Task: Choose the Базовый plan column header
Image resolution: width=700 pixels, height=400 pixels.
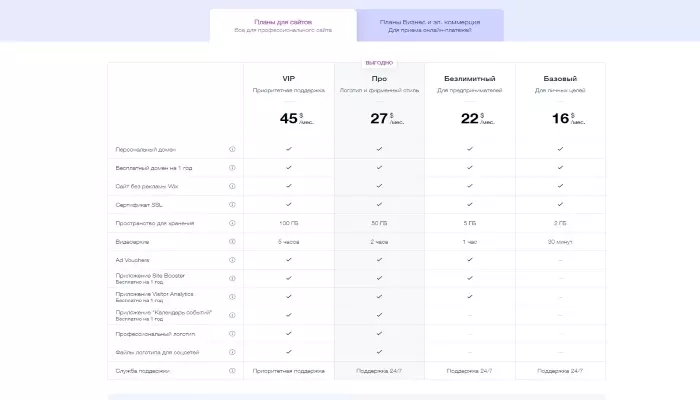Action: (x=560, y=79)
